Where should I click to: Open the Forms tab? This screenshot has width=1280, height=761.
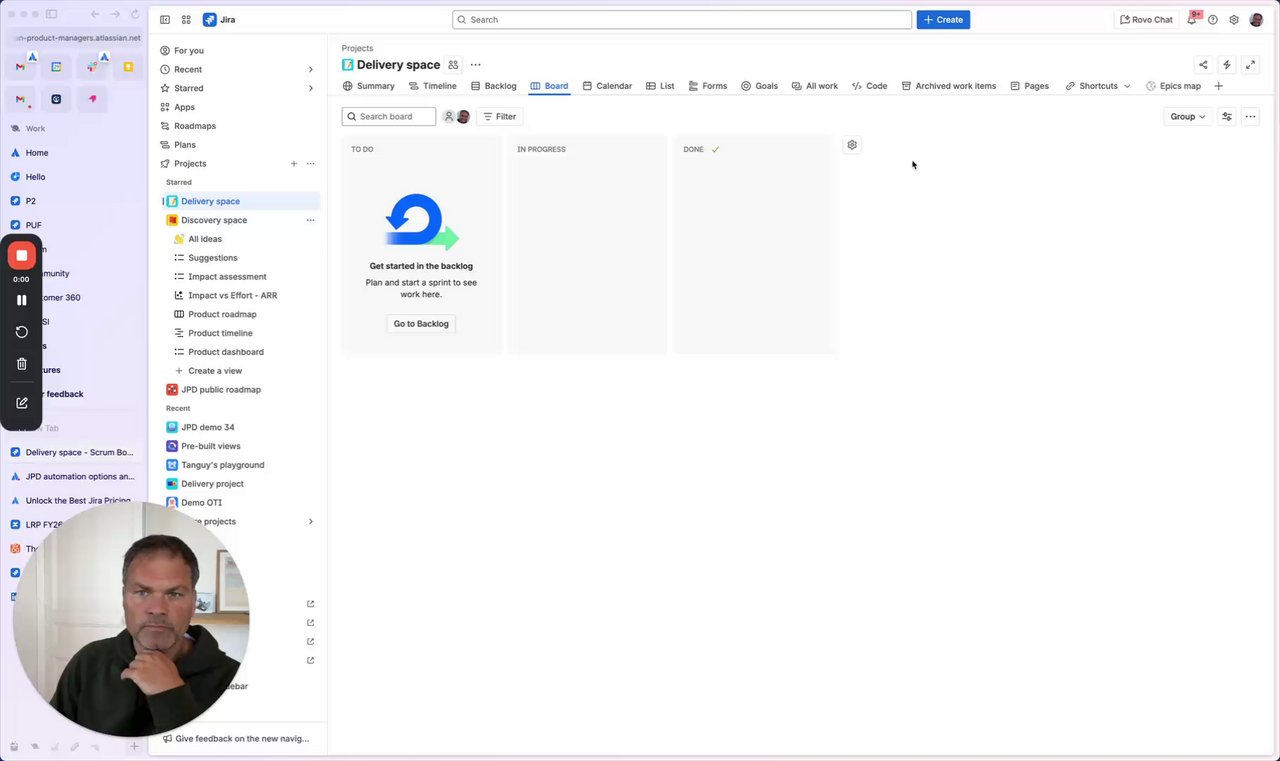(708, 86)
